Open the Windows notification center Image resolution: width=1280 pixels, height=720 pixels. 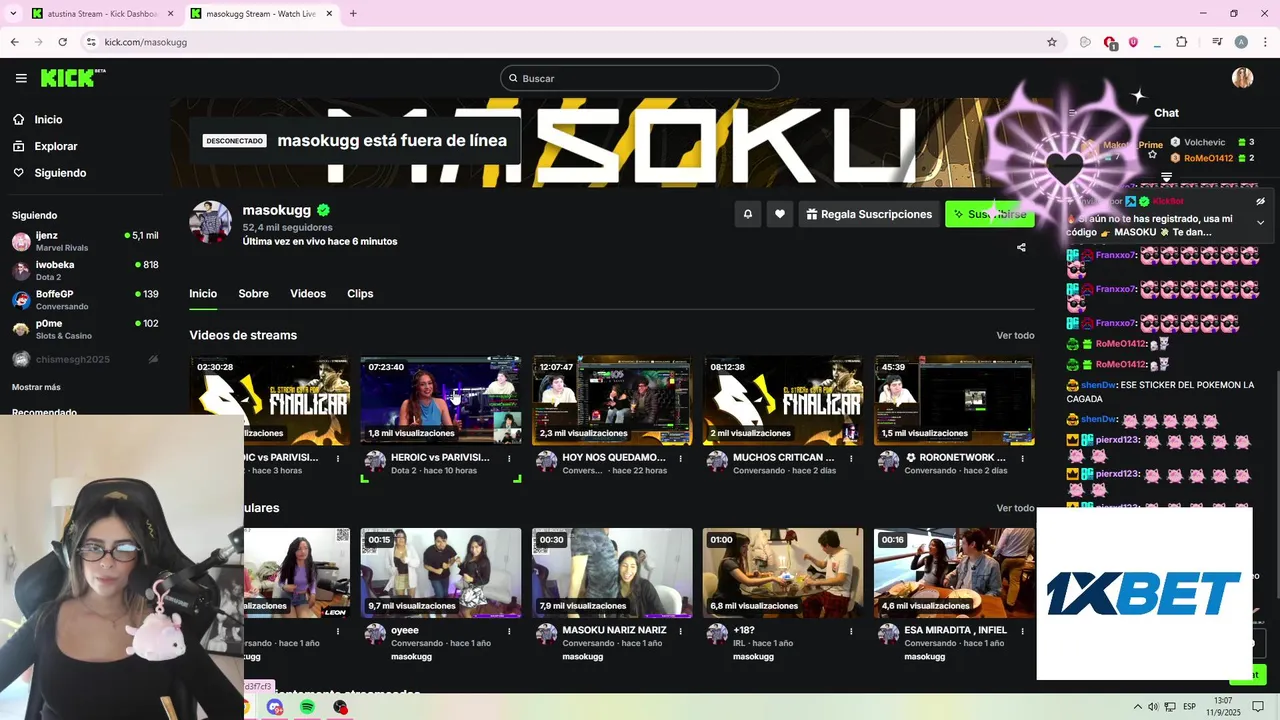[x=1259, y=707]
